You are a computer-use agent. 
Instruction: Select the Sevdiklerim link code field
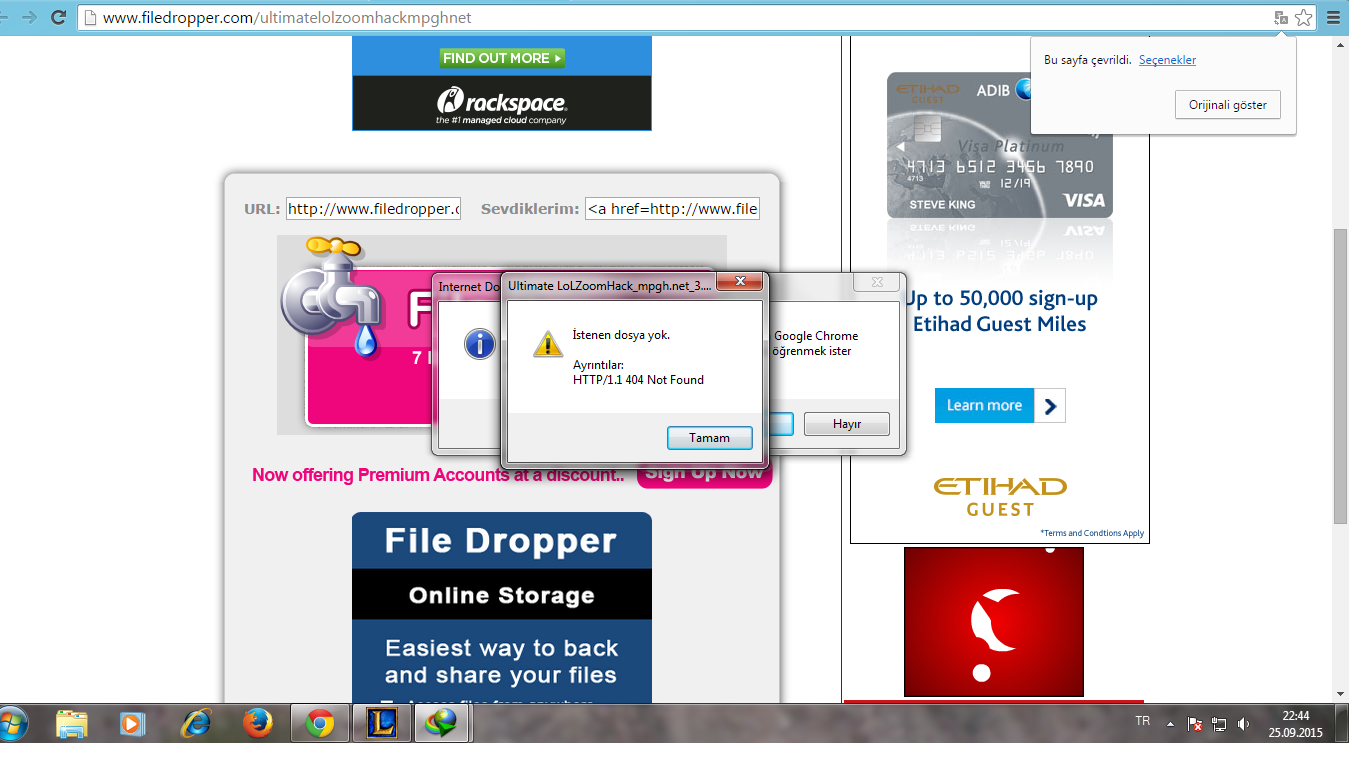[x=672, y=209]
